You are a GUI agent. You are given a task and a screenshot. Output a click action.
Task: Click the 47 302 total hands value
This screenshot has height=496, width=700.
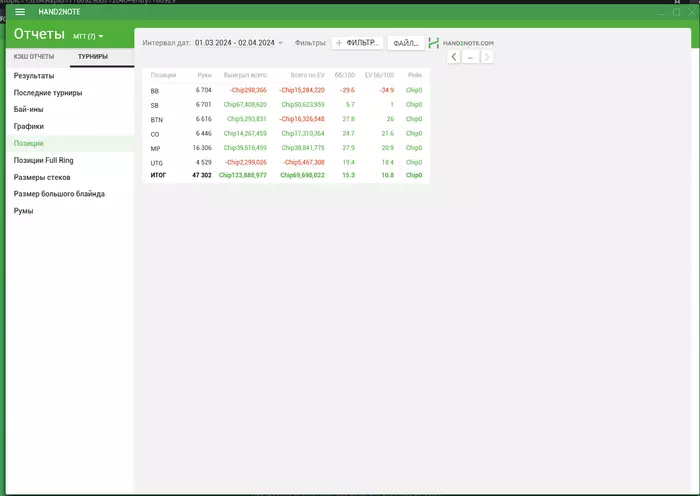[202, 175]
